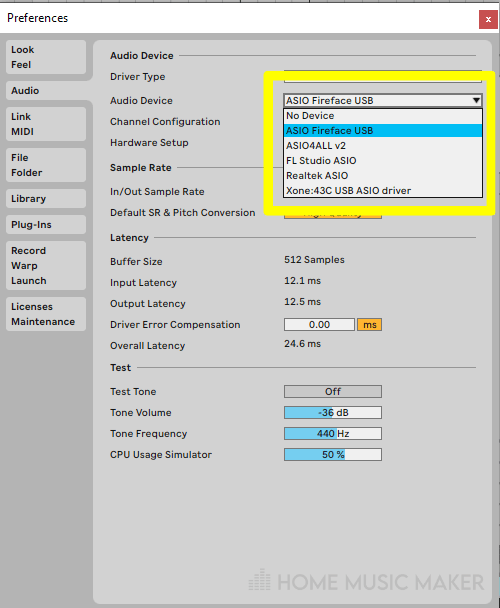The height and width of the screenshot is (608, 500).
Task: Click the Preferences window title
Action: click(38, 18)
